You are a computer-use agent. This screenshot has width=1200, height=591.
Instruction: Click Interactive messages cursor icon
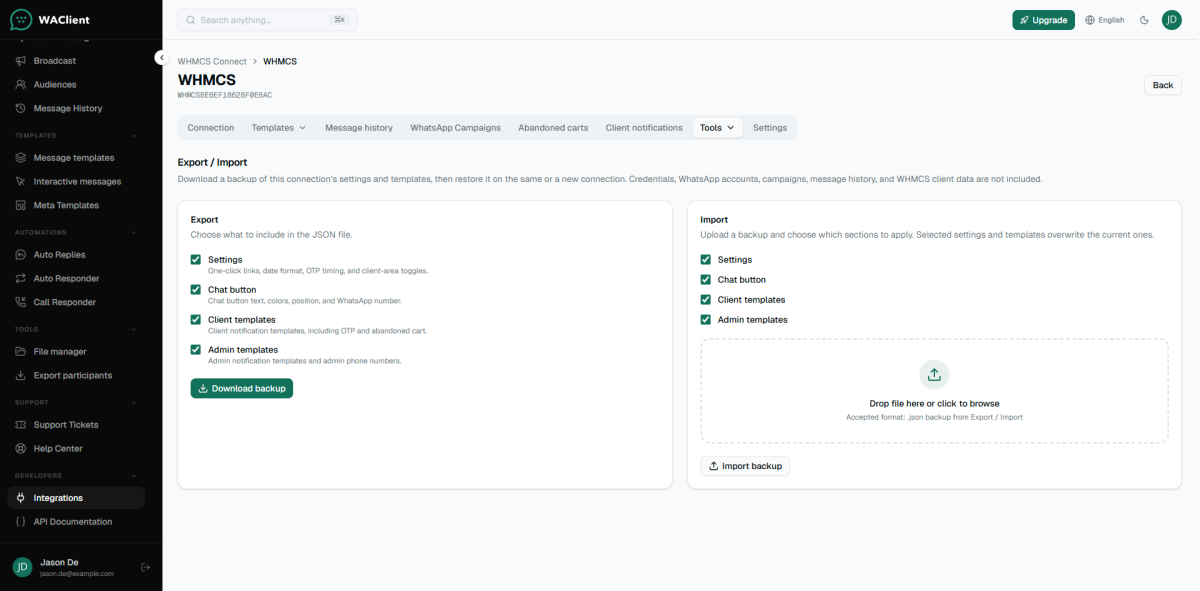[x=21, y=182]
